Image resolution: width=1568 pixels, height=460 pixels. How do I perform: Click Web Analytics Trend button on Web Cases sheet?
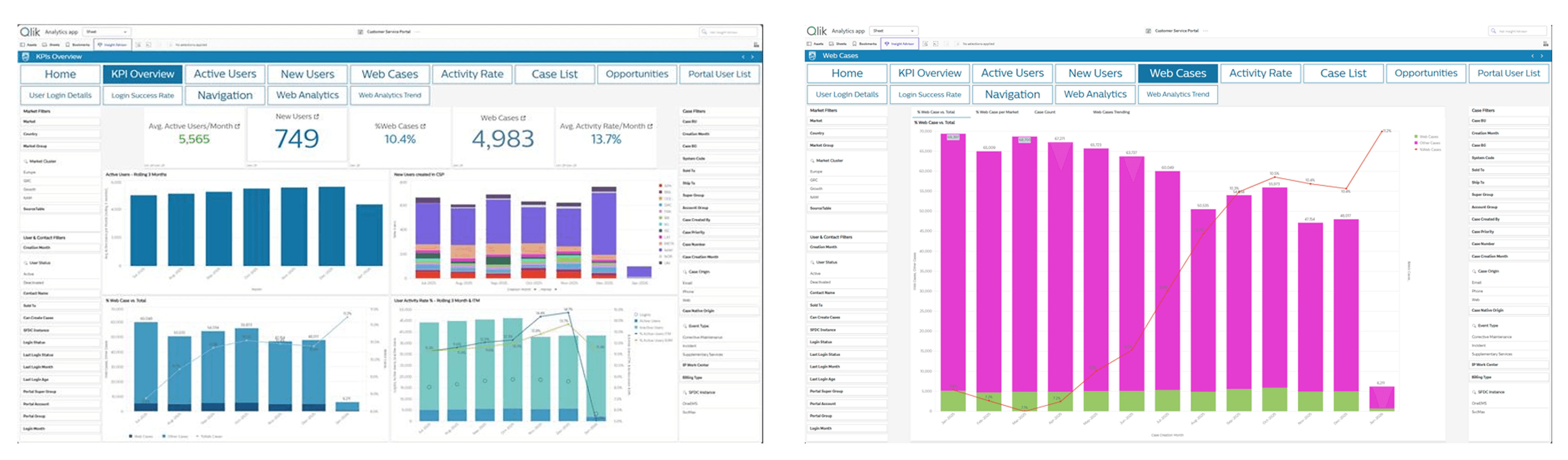pos(1177,95)
